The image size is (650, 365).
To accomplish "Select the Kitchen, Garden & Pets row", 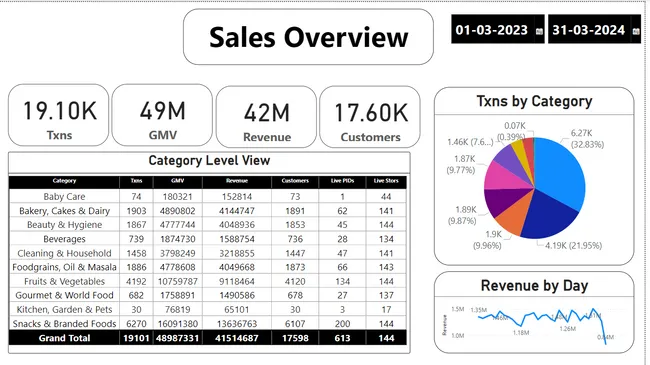I will point(208,309).
